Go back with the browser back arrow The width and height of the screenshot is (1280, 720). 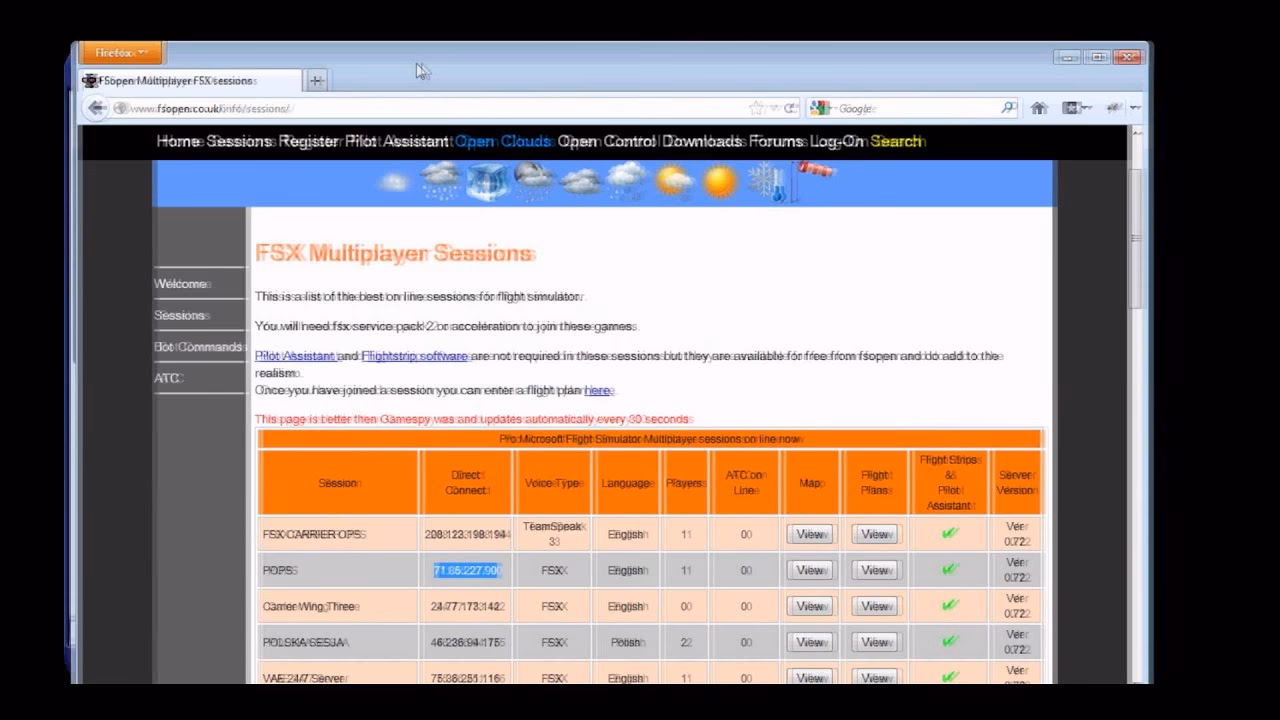pos(96,108)
